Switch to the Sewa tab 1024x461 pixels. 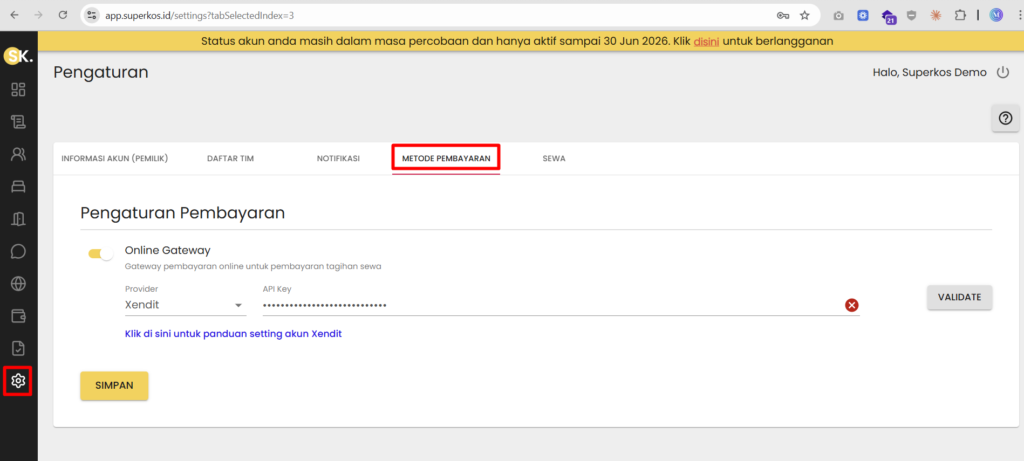pos(554,159)
